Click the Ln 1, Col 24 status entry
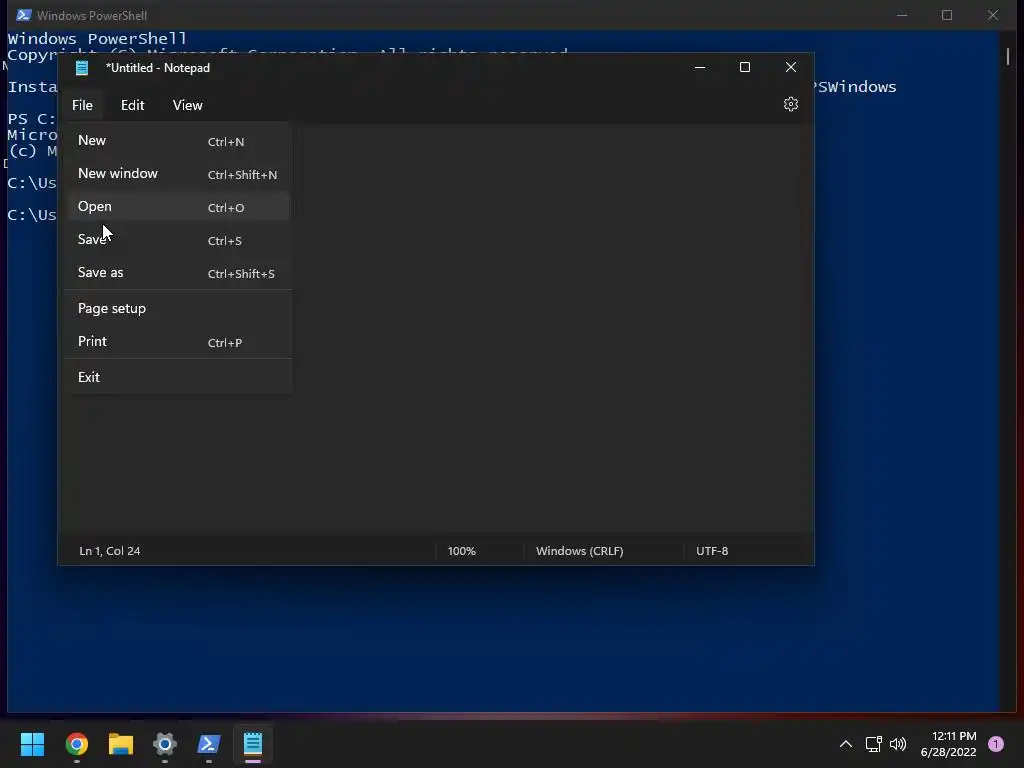 110,551
